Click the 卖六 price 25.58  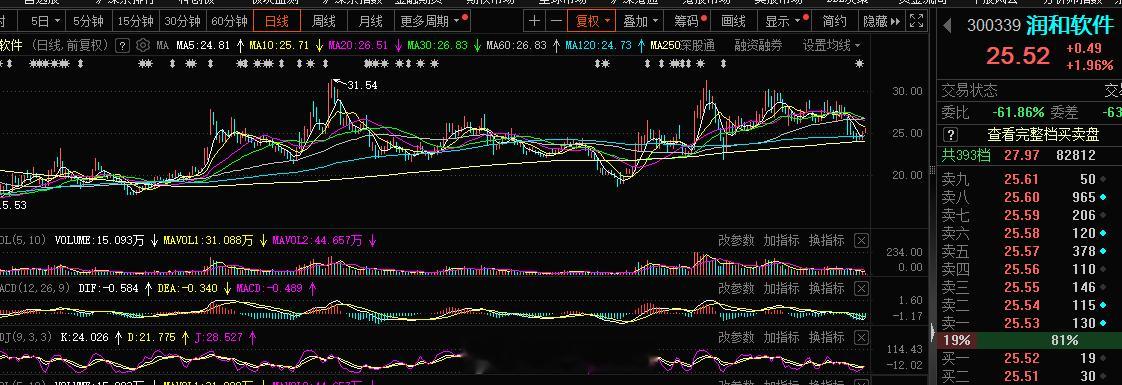(1021, 233)
